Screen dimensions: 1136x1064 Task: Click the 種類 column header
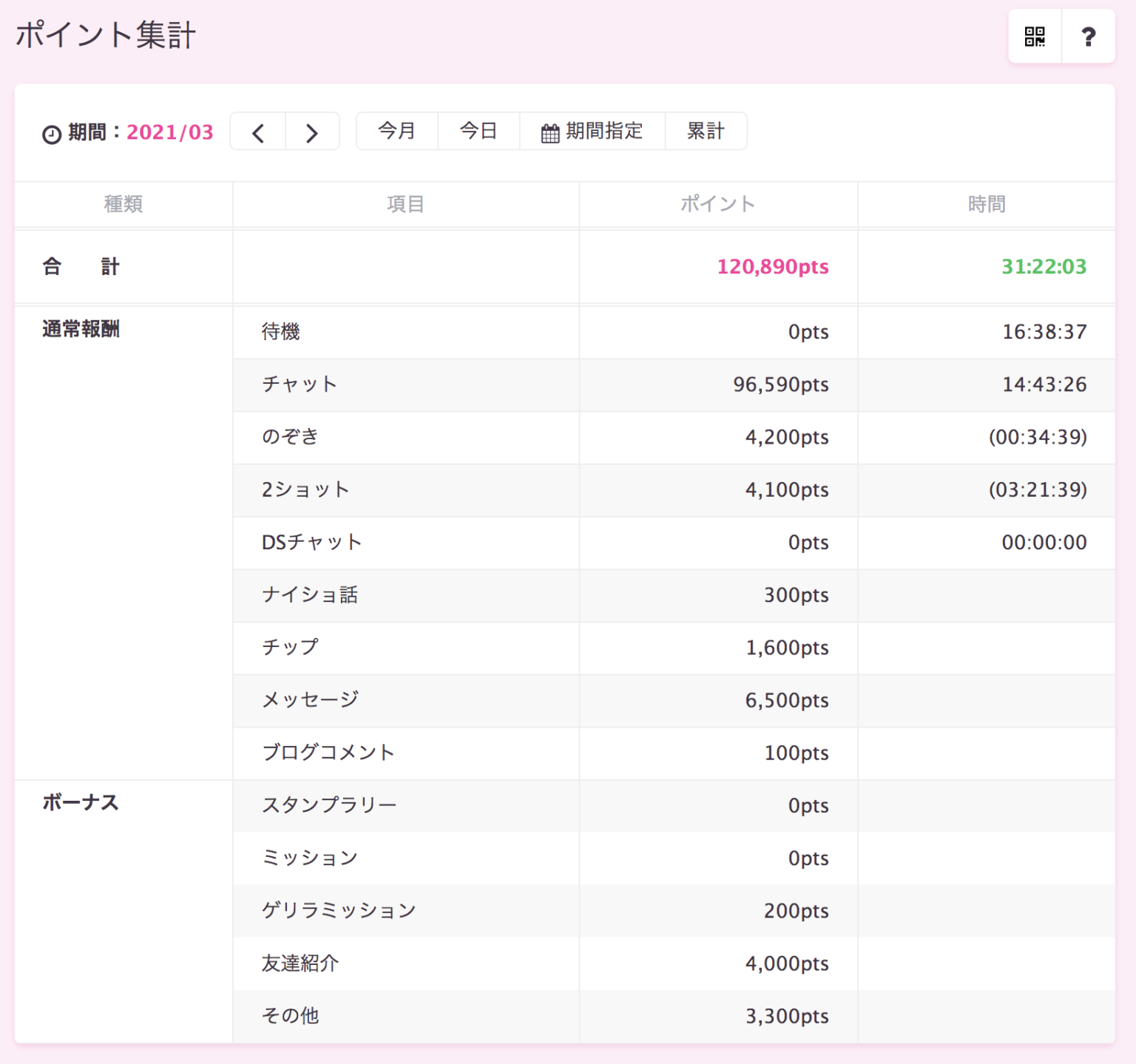124,204
